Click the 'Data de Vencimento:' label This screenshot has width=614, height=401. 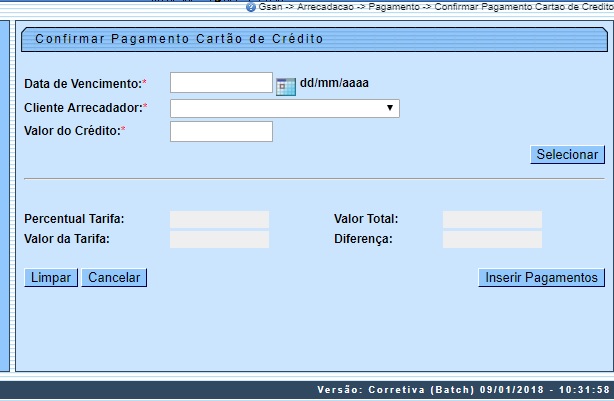(x=83, y=84)
